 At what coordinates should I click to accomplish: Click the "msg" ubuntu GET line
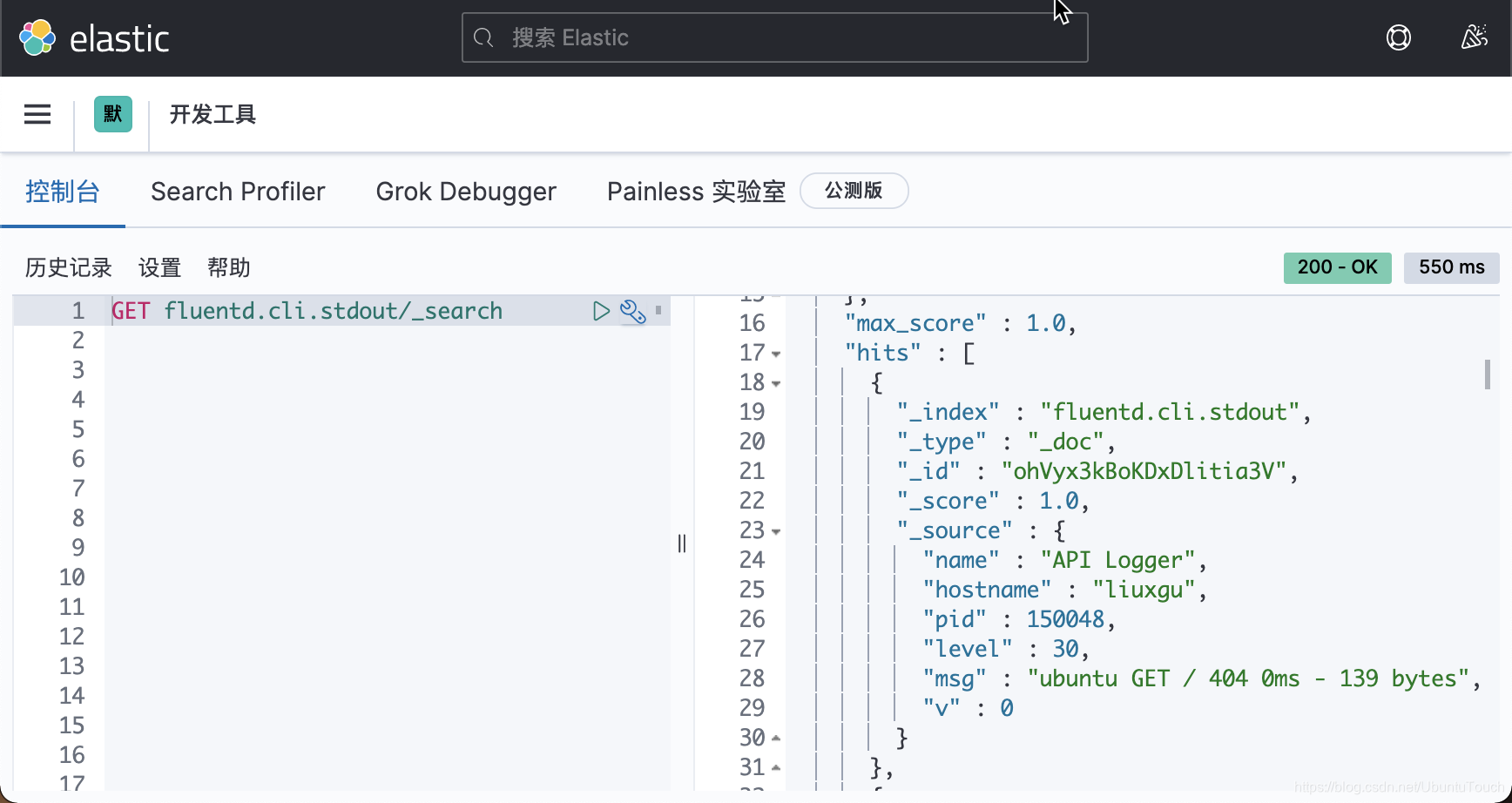[1202, 678]
